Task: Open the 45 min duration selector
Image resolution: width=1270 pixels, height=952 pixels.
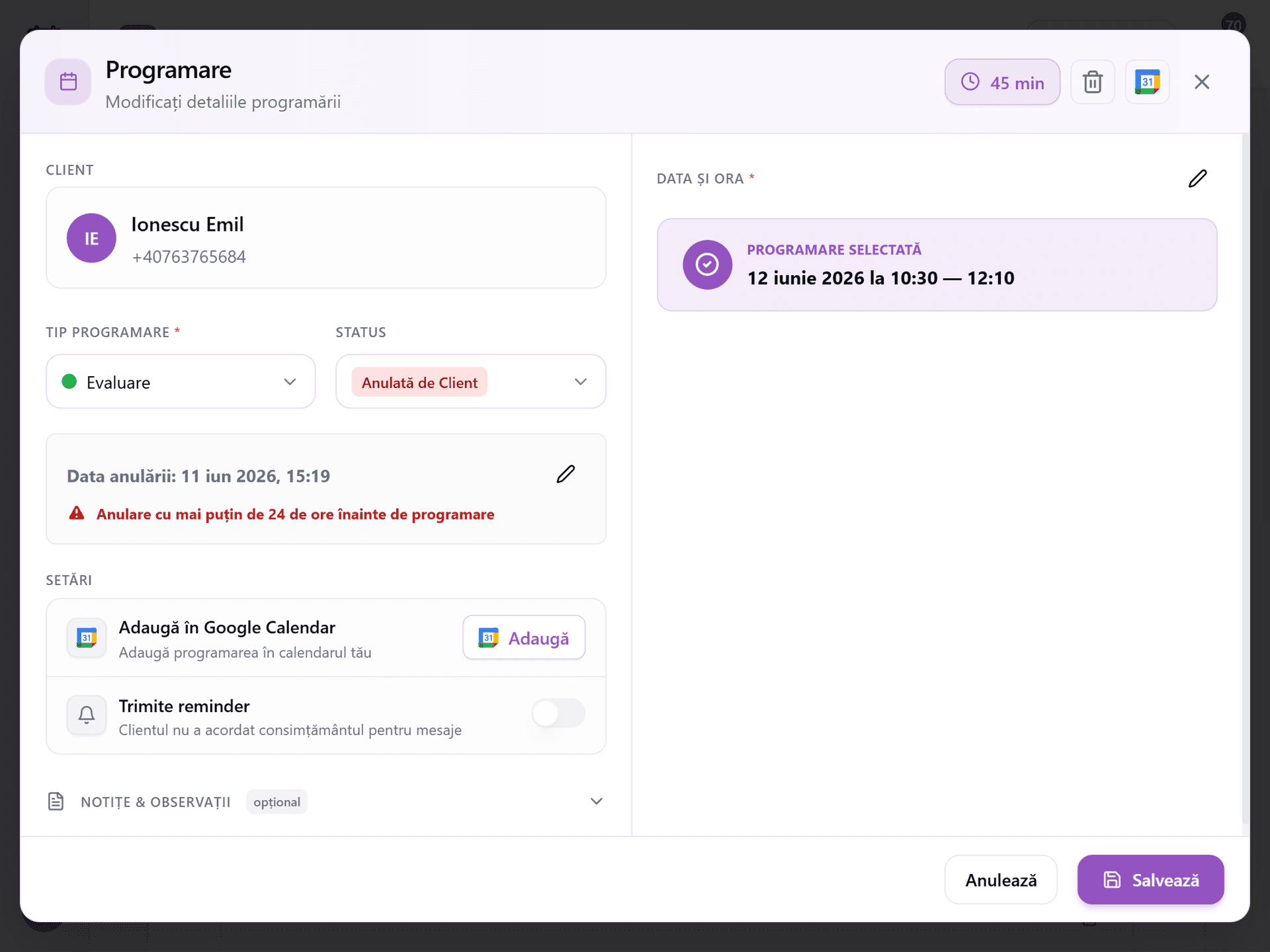Action: (1002, 82)
